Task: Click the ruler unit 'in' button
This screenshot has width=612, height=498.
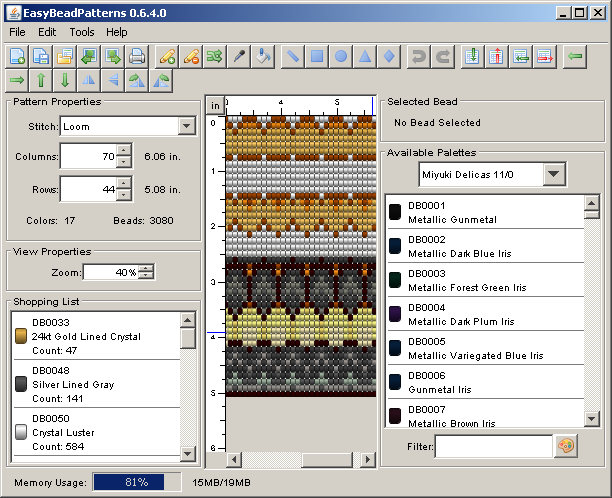Action: [215, 105]
